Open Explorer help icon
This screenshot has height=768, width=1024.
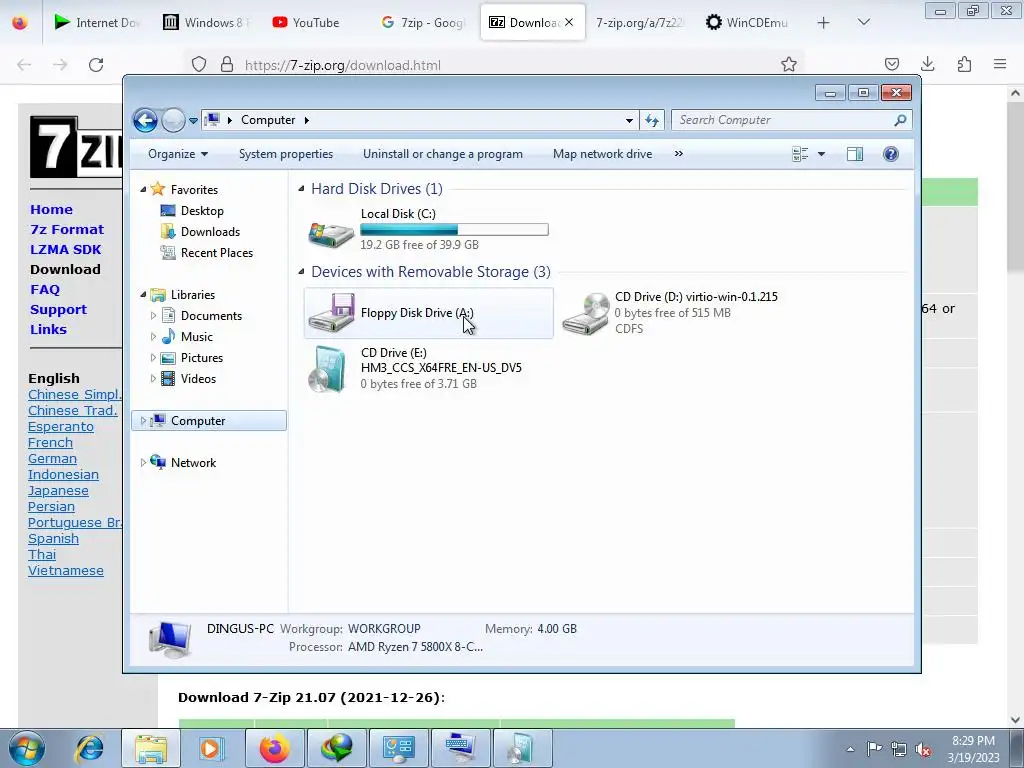pyautogui.click(x=891, y=154)
